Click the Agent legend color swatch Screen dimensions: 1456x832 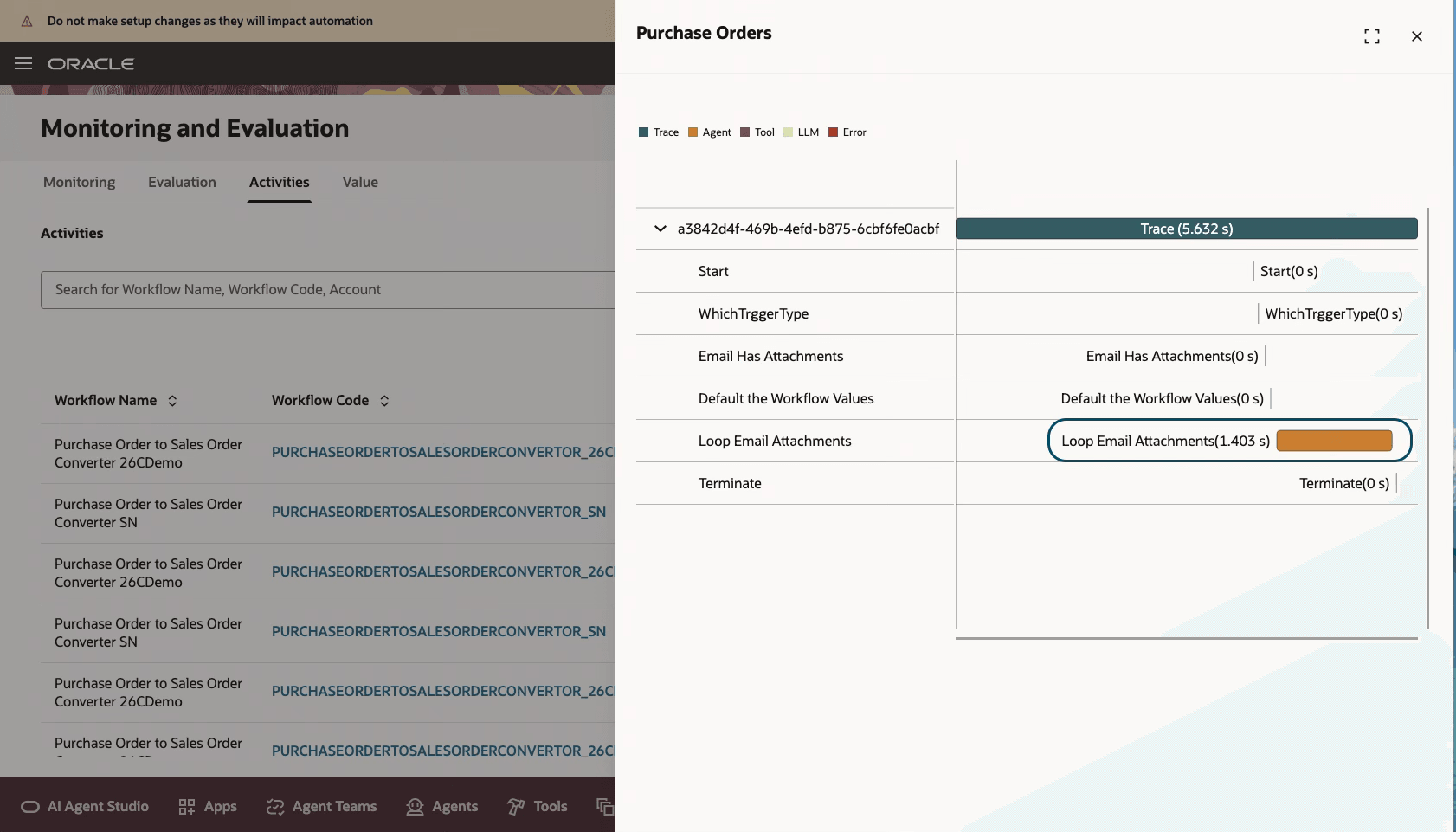(x=693, y=132)
